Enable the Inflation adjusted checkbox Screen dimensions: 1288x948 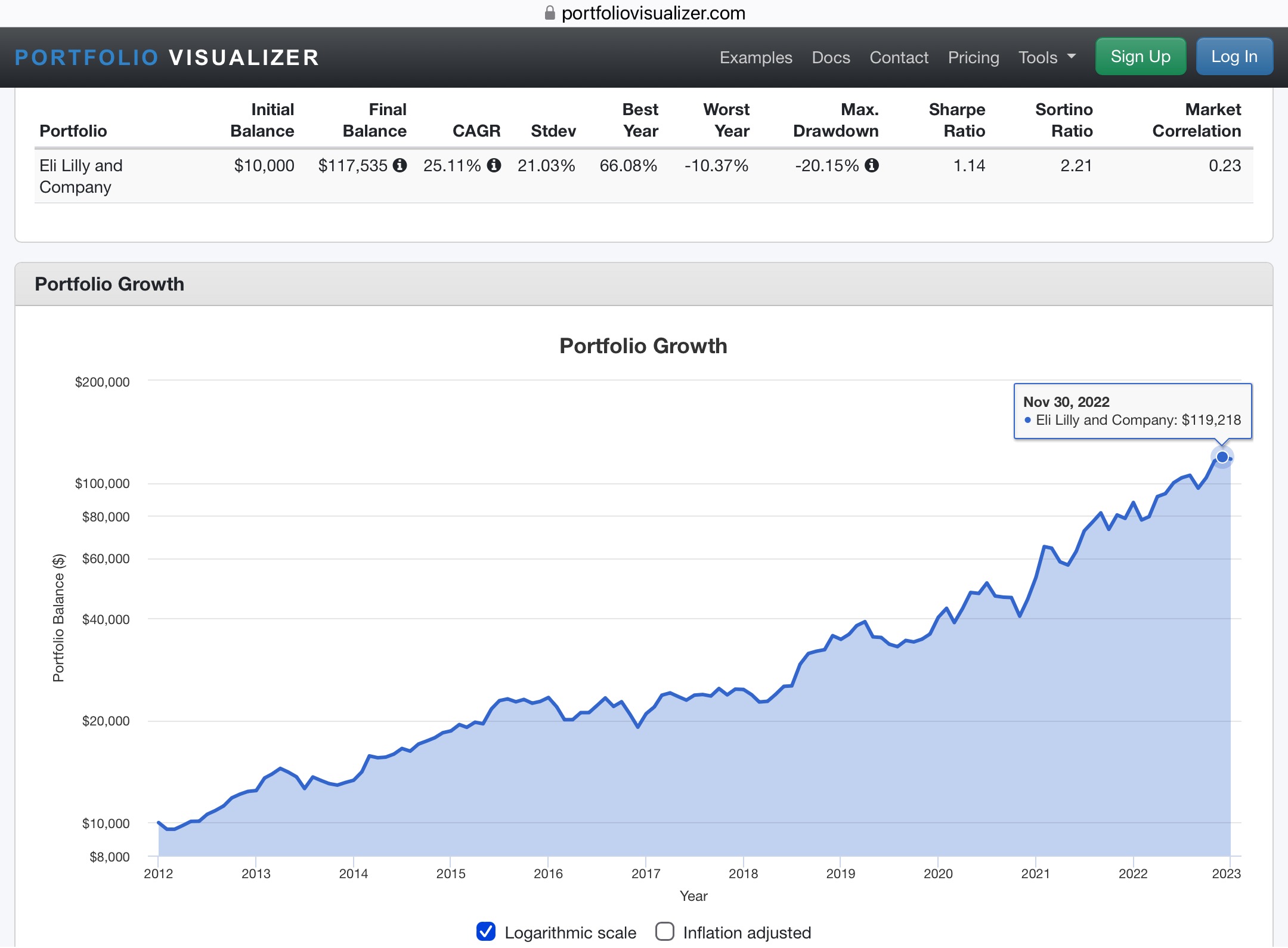pyautogui.click(x=665, y=931)
